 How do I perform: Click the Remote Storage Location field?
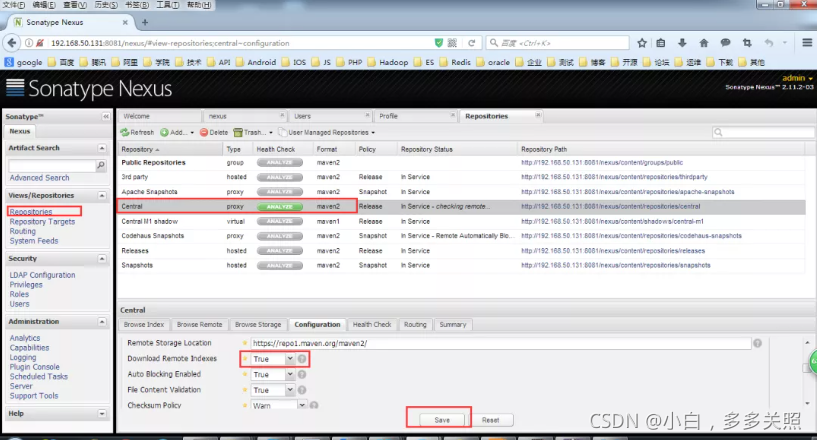[x=501, y=343]
